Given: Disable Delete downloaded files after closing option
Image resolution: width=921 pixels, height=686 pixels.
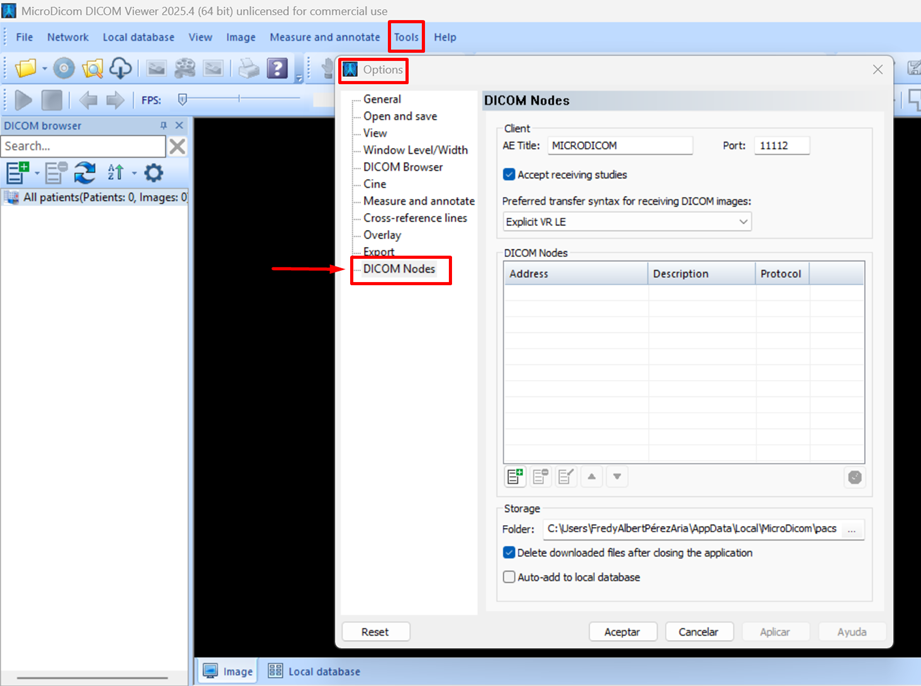Looking at the screenshot, I should coord(509,553).
